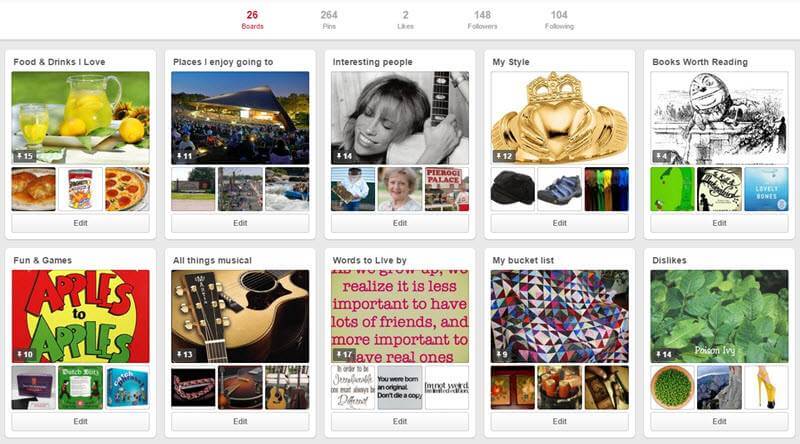Open the pepperoni pizza thumbnail
This screenshot has height=444, width=800.
click(x=127, y=189)
